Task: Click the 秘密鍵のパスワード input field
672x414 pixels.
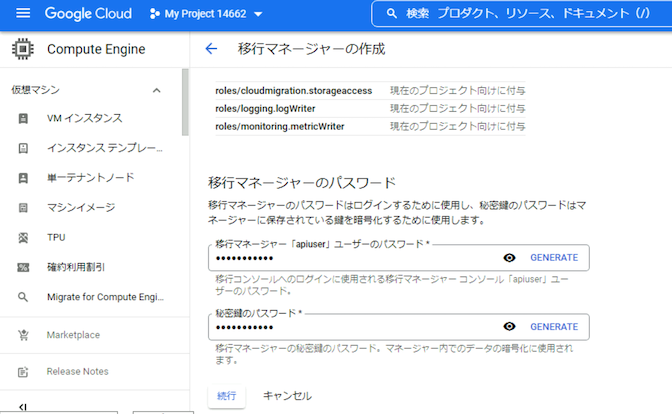Action: (x=350, y=327)
